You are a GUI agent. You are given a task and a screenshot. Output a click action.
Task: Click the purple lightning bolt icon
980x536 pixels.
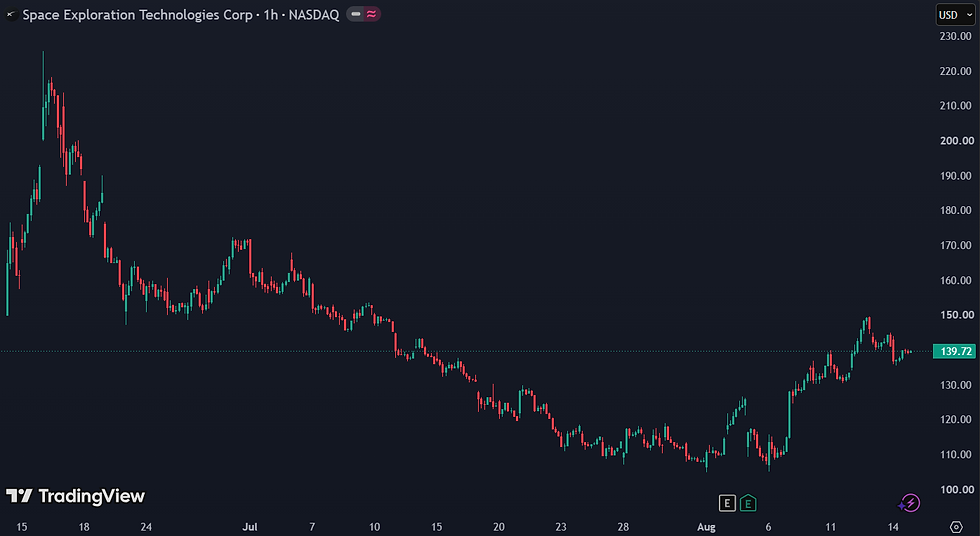909,503
